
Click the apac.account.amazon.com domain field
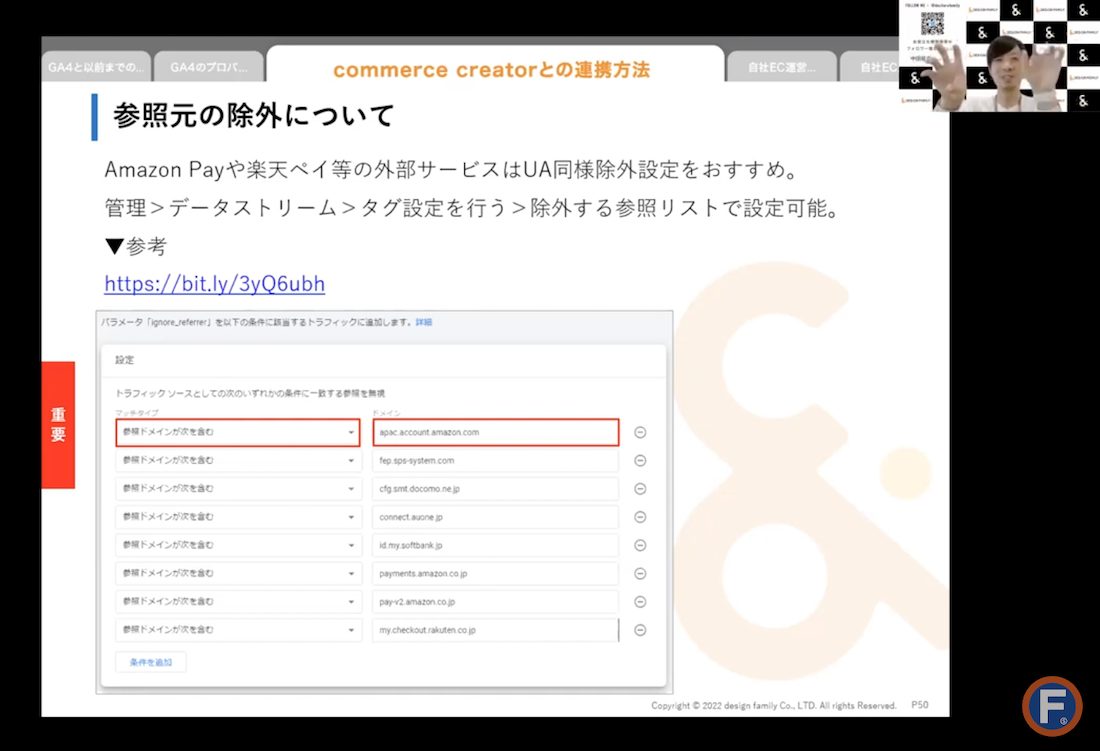[496, 433]
